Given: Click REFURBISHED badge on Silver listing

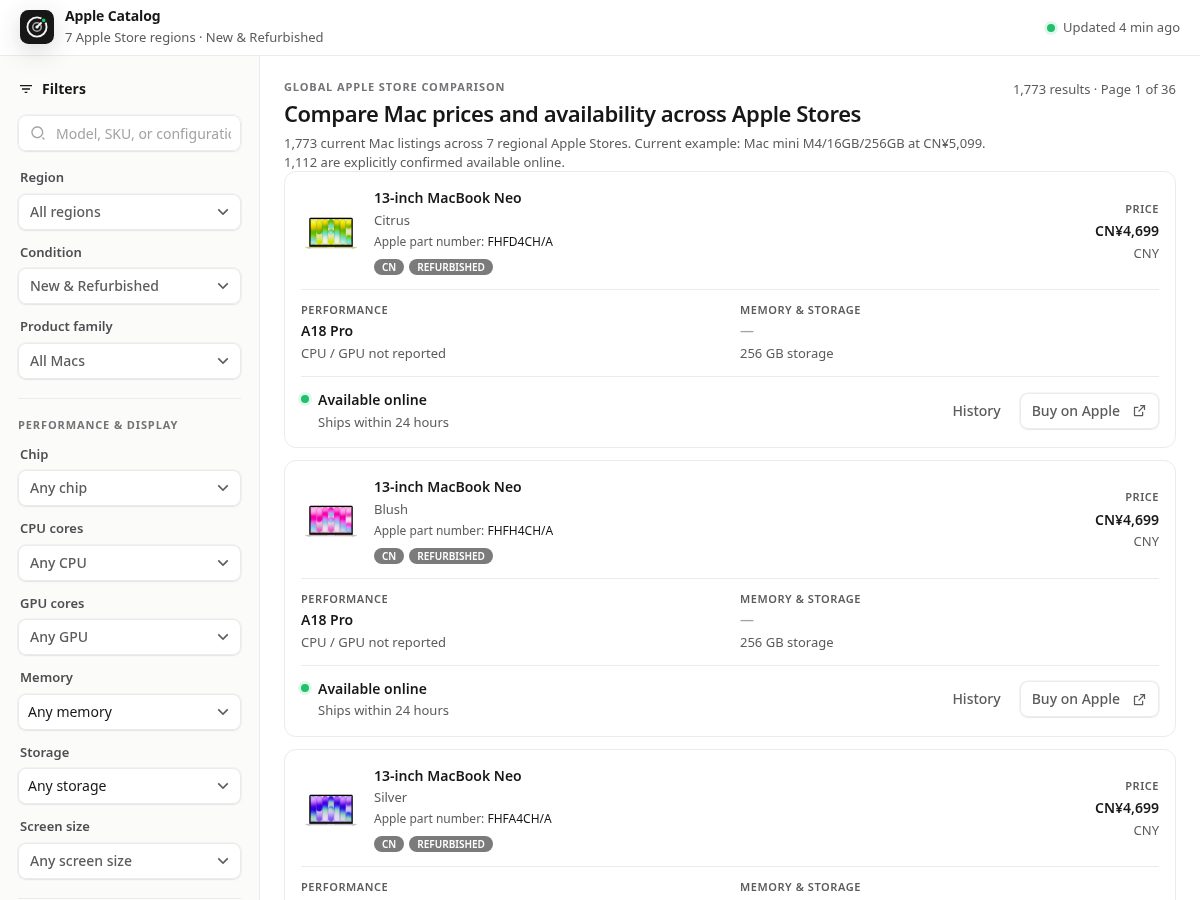Looking at the screenshot, I should 451,844.
